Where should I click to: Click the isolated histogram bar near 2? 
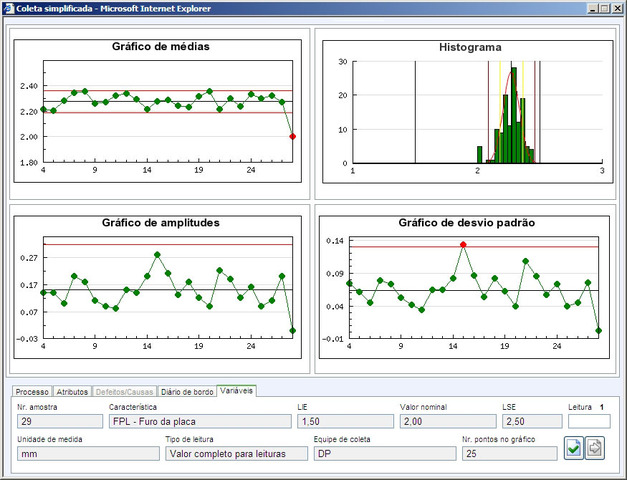click(479, 155)
